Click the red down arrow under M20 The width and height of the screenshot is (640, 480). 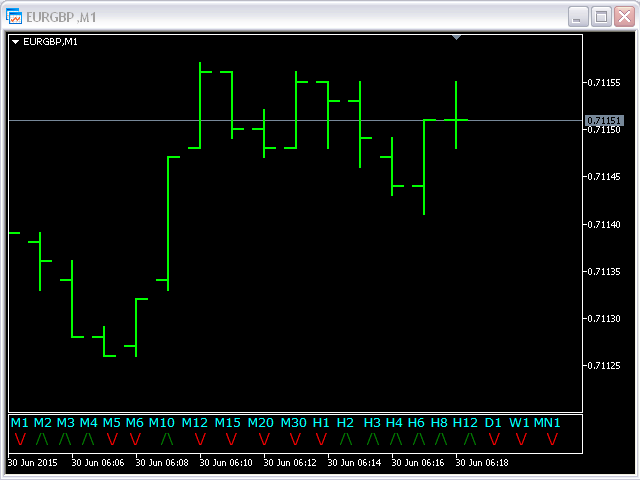point(264,440)
